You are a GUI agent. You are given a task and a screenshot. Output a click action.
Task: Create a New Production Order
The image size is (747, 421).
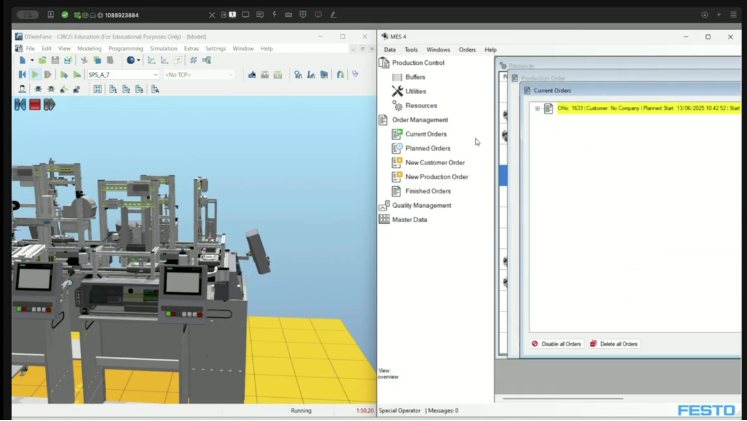coord(436,177)
